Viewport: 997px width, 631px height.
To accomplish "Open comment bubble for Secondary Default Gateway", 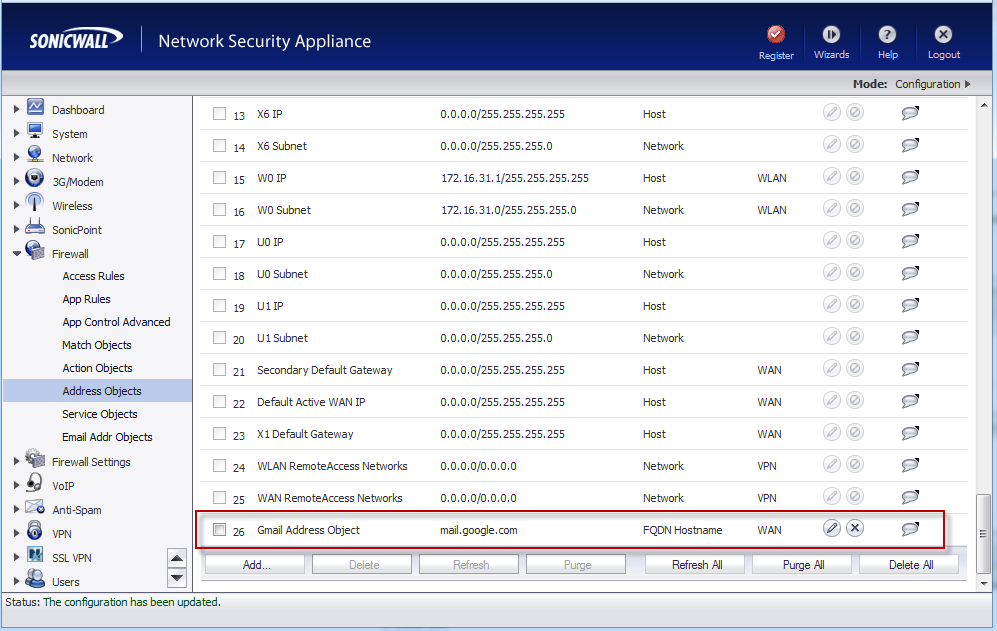I will click(911, 369).
